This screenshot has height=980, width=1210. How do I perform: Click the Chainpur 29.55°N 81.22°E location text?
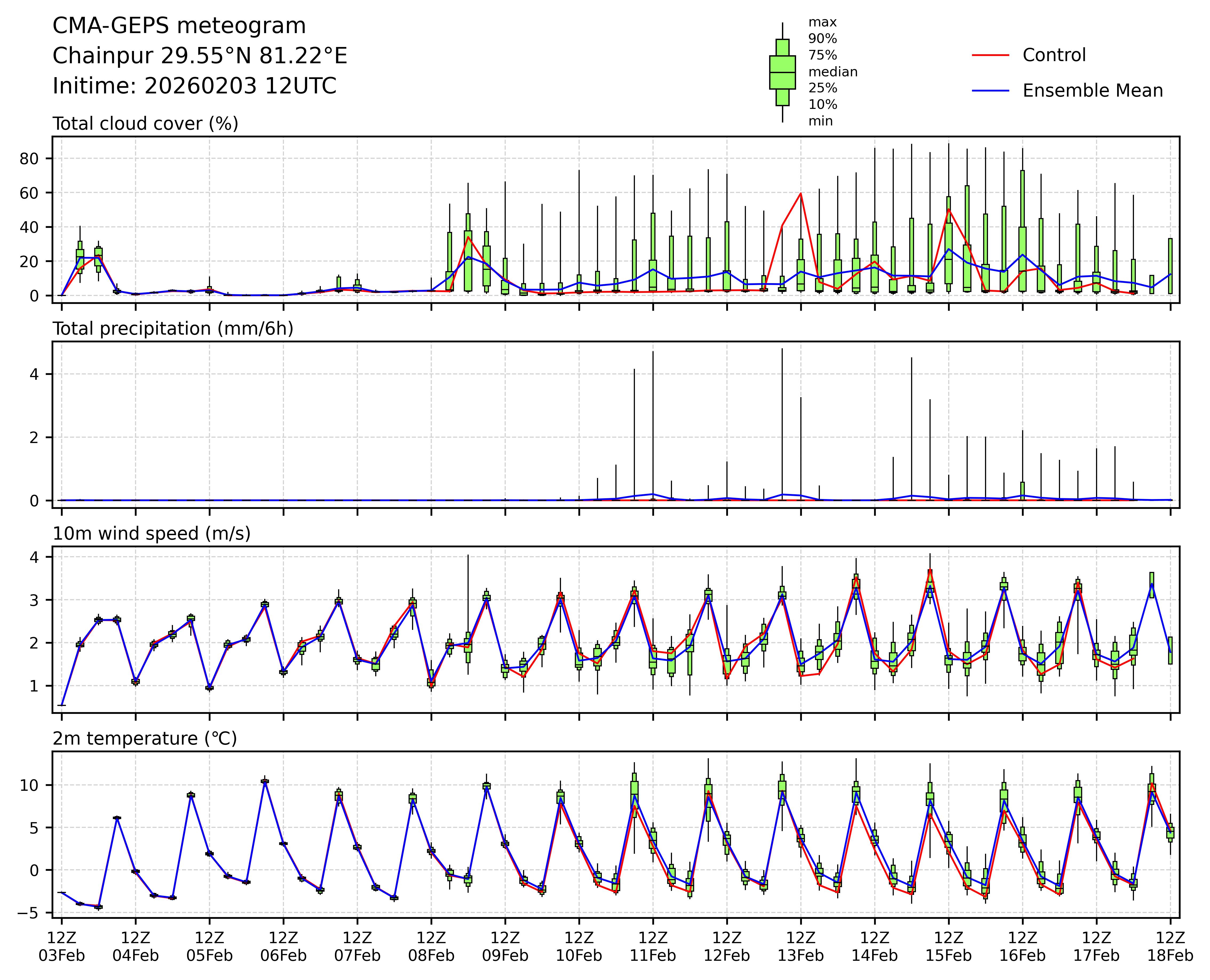click(200, 56)
